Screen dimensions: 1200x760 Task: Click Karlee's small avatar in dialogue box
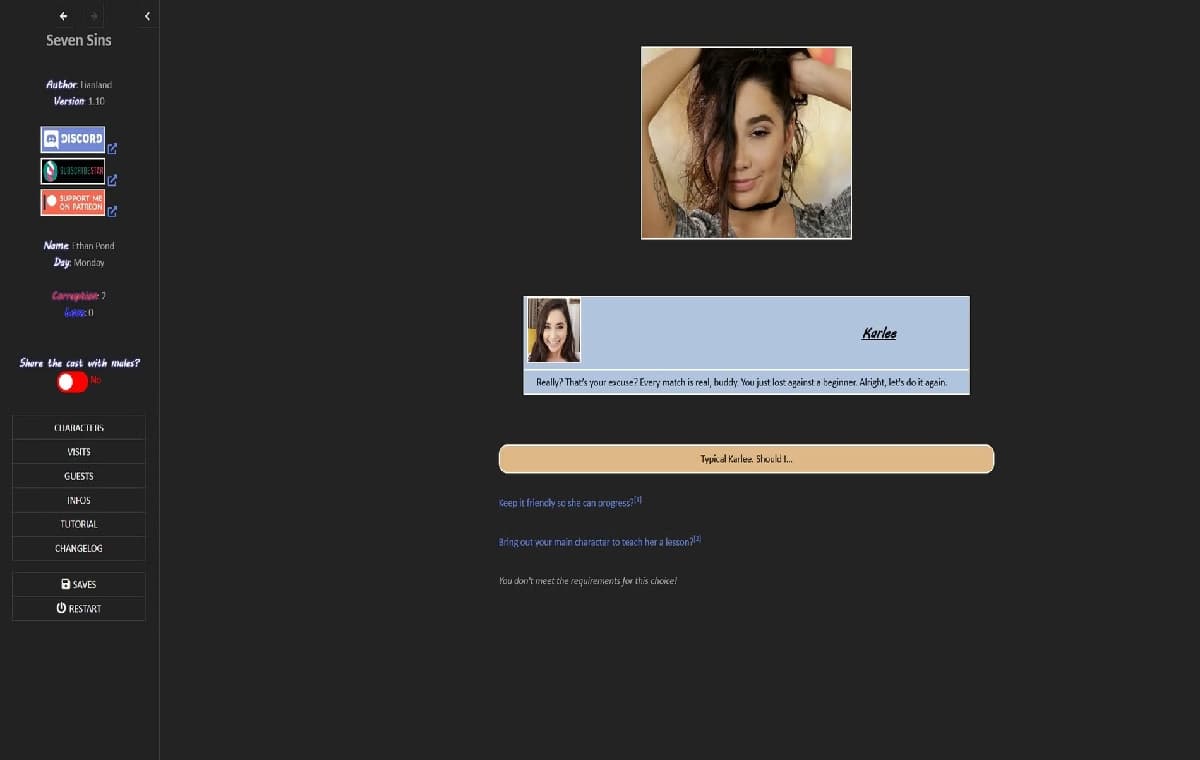(554, 330)
